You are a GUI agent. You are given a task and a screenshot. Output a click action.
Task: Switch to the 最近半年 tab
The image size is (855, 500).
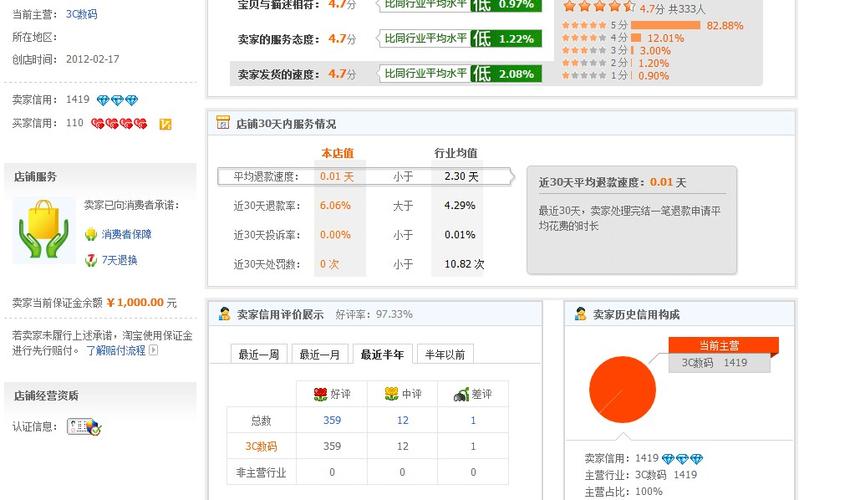tap(382, 354)
